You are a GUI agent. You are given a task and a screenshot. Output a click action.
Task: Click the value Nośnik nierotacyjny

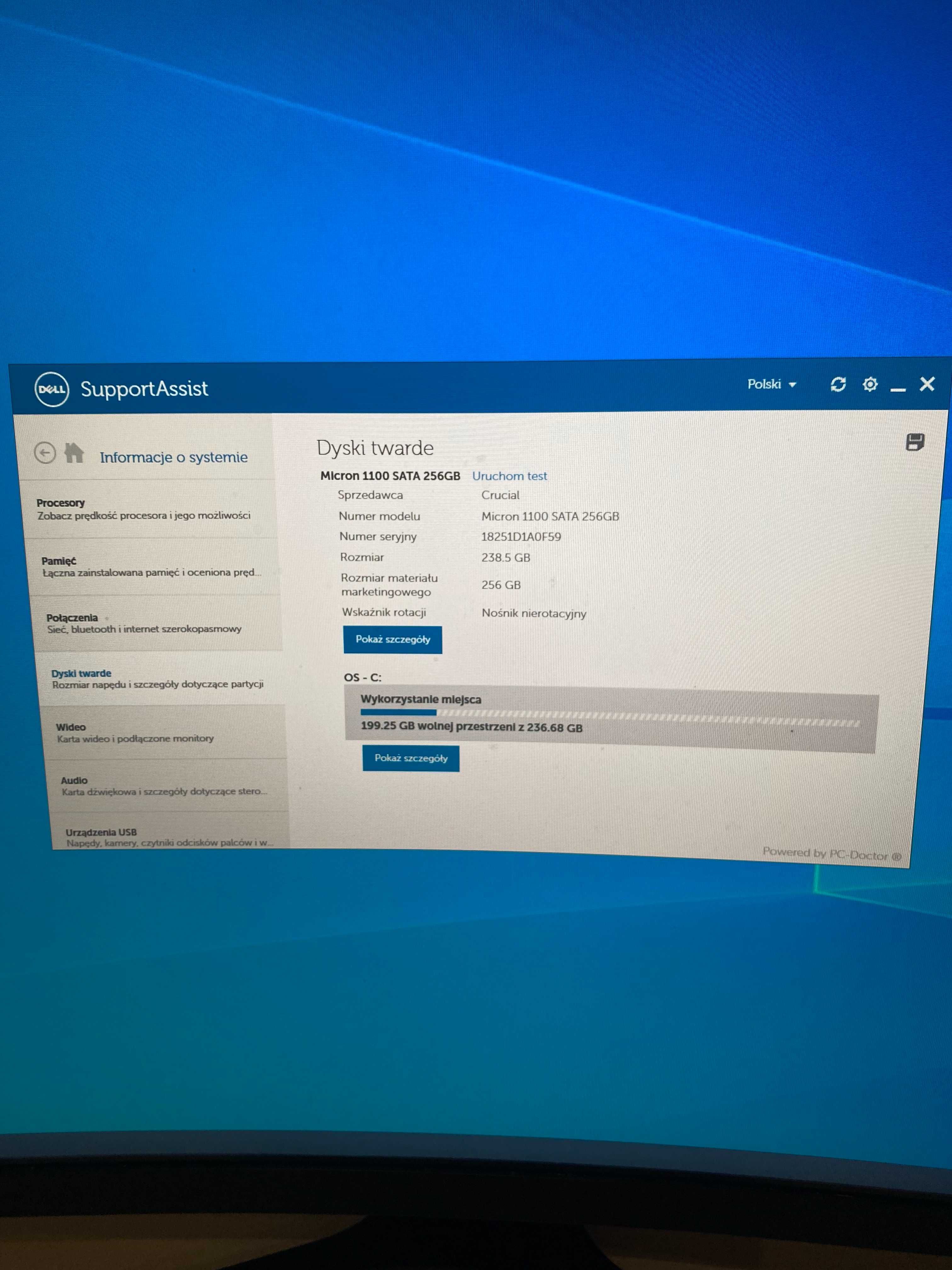(x=534, y=613)
